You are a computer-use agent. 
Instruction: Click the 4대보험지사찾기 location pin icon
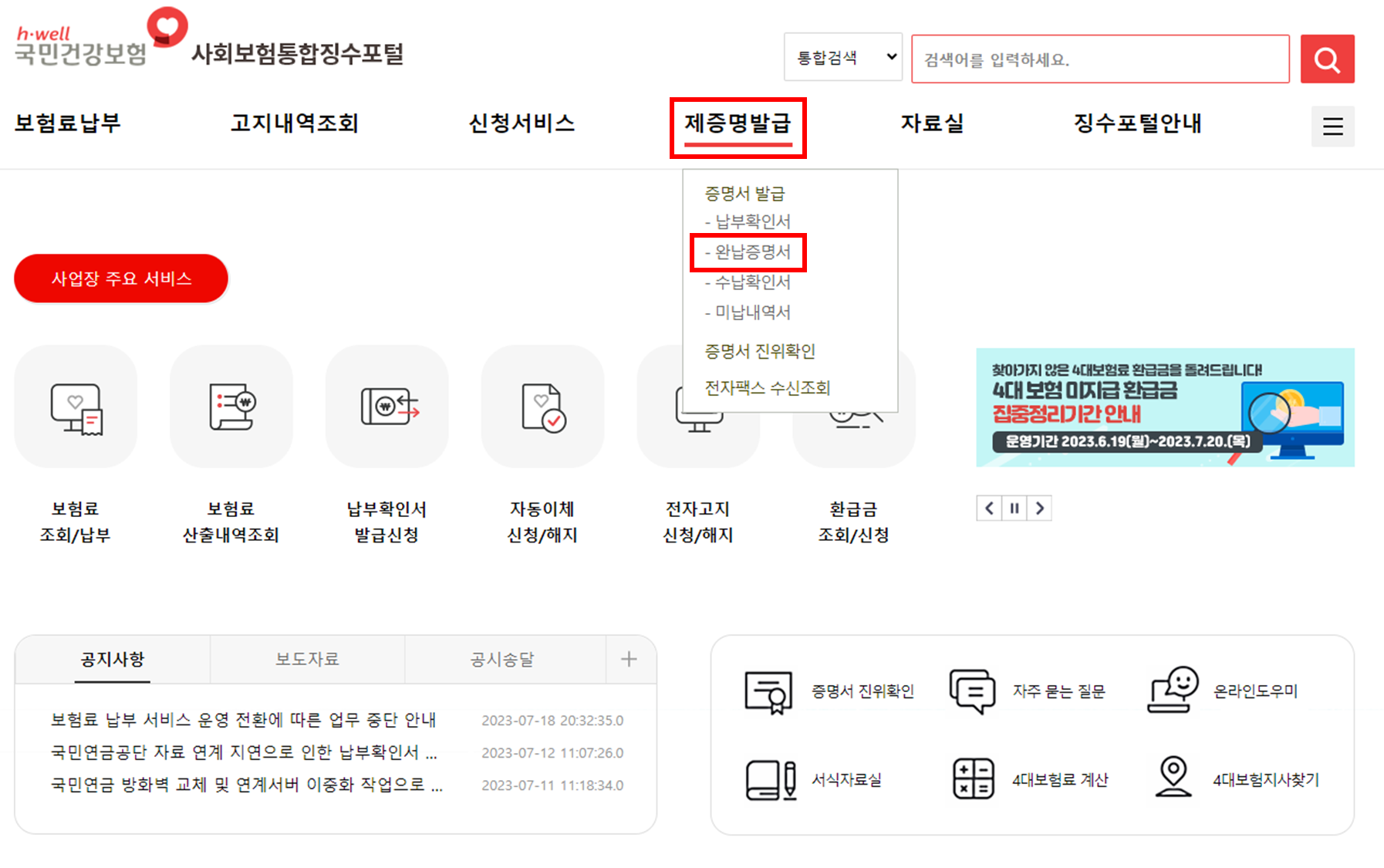pos(1173,776)
